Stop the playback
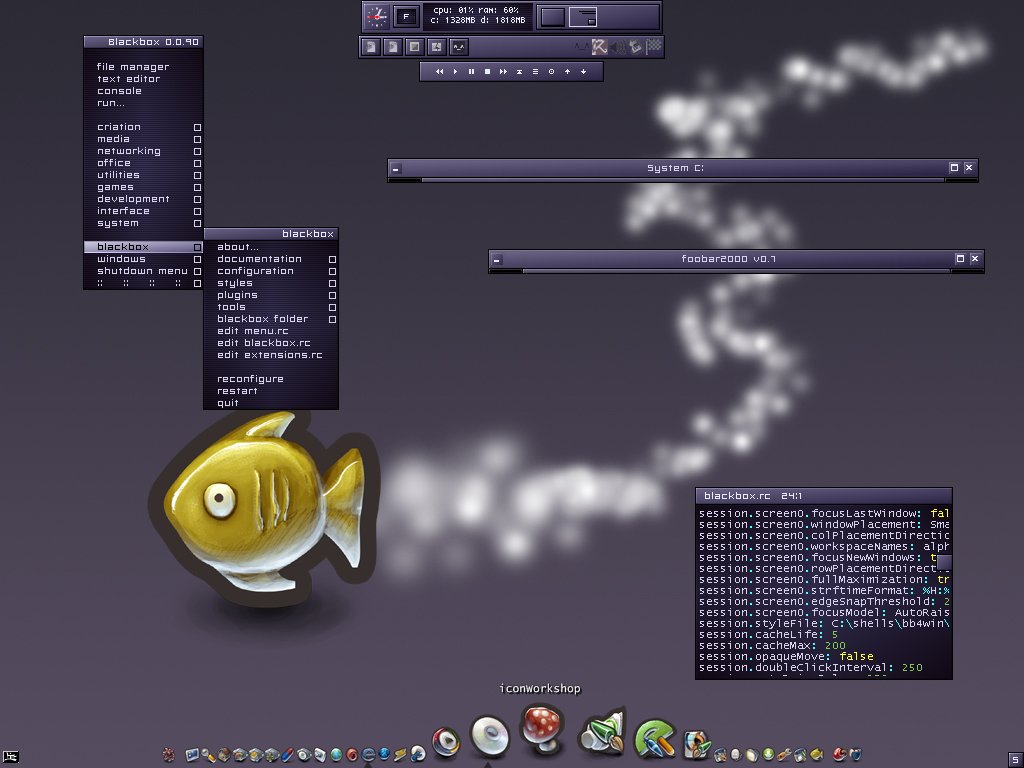This screenshot has width=1024, height=768. tap(487, 72)
